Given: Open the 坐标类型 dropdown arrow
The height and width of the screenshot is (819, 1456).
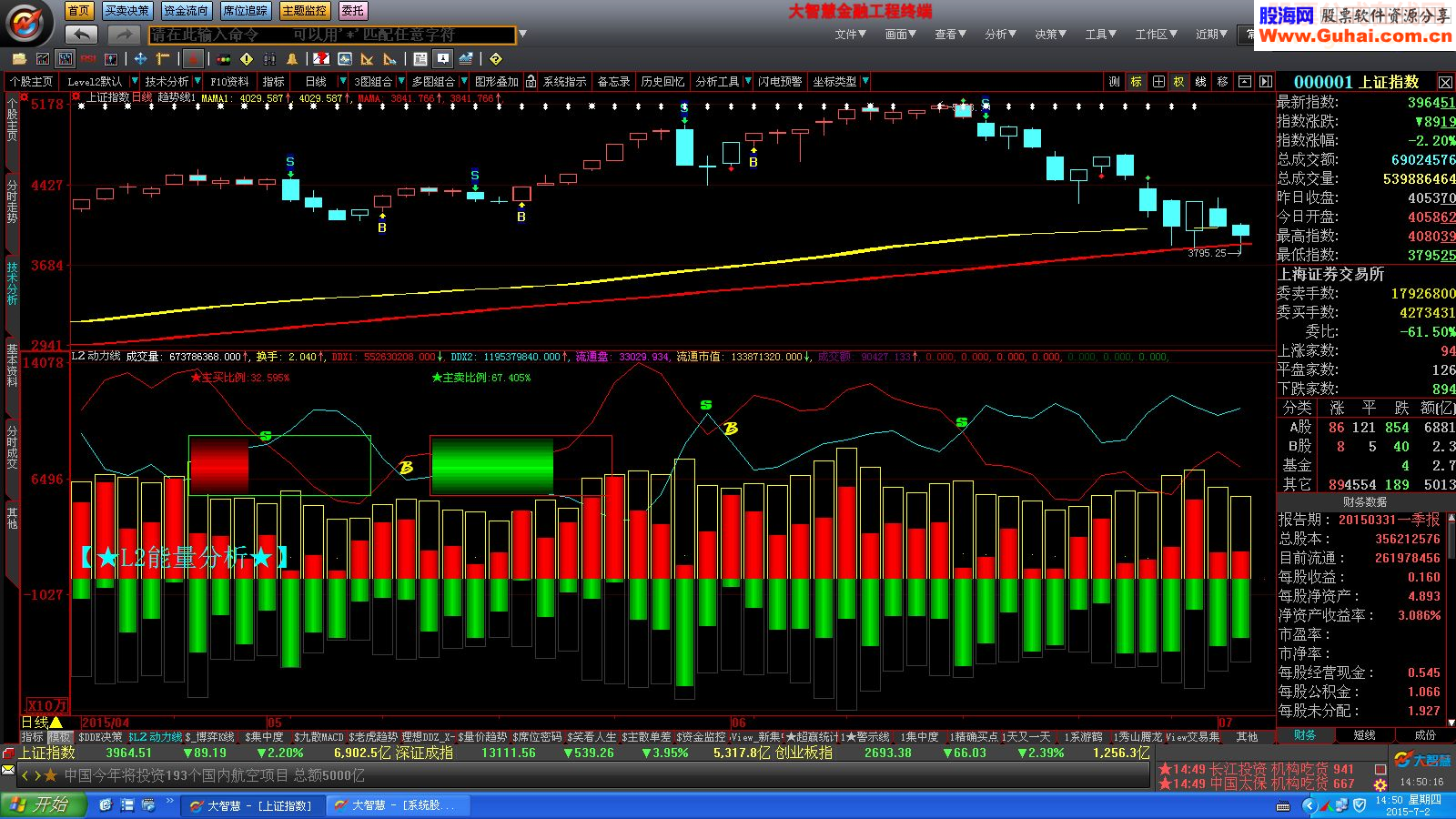Looking at the screenshot, I should [865, 82].
